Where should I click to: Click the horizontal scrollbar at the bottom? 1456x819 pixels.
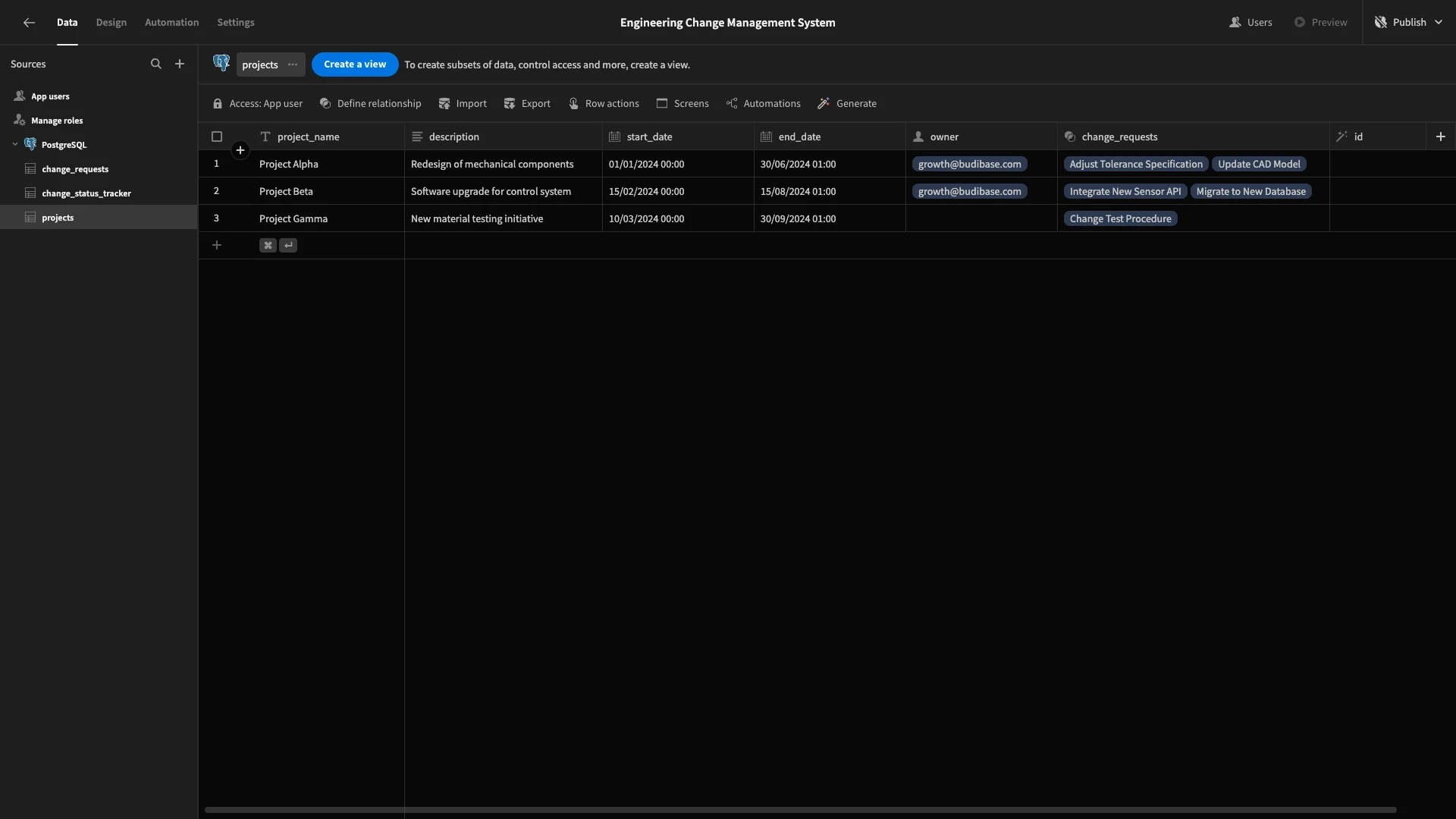[800, 810]
